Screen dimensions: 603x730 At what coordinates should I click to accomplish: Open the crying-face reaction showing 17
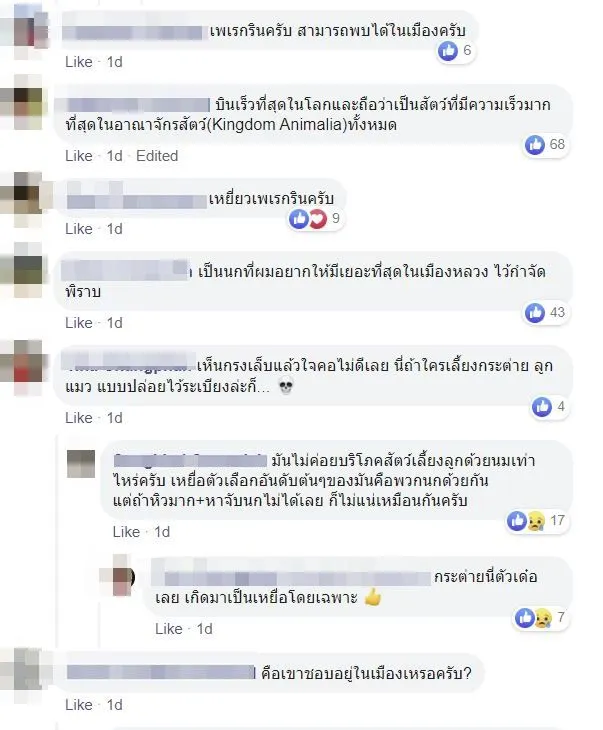(x=536, y=520)
